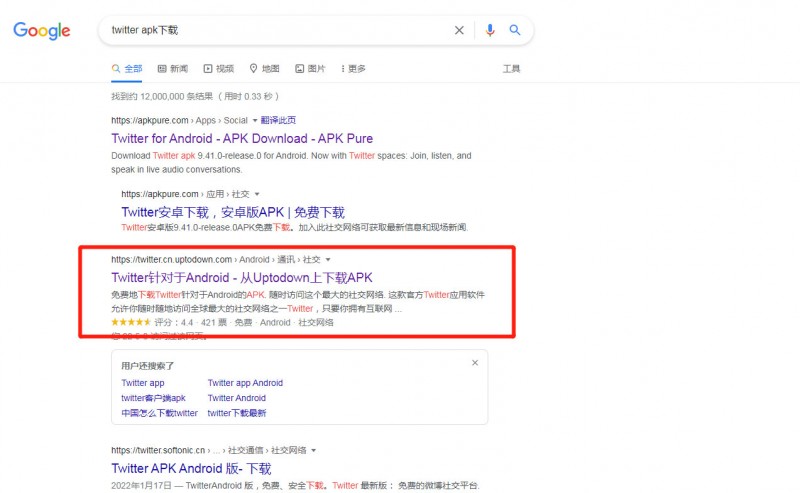Expand dropdown arrow beside apkpure 应用 › 社交
The width and height of the screenshot is (800, 493).
click(257, 194)
